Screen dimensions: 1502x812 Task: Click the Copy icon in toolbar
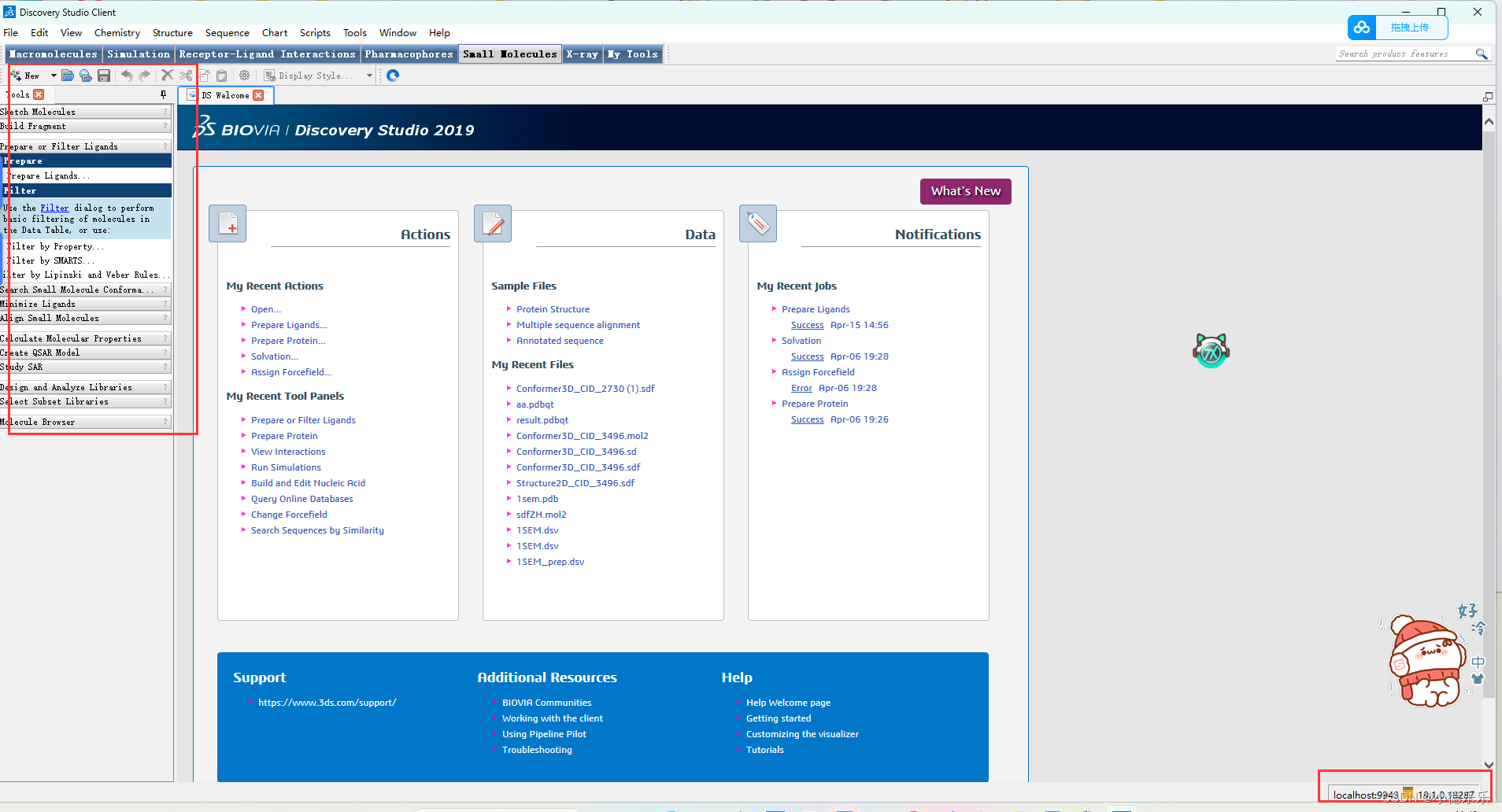(204, 76)
